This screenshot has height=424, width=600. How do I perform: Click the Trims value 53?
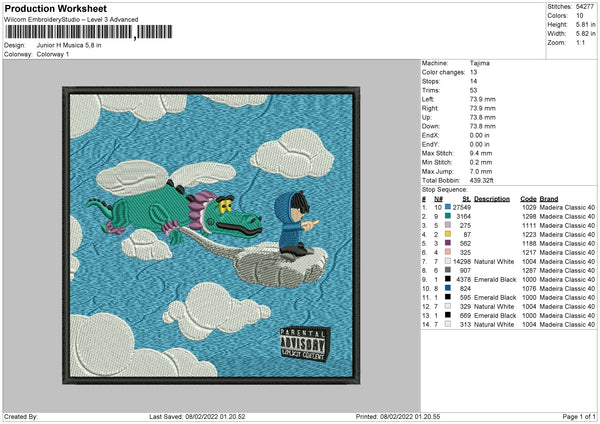tap(473, 90)
